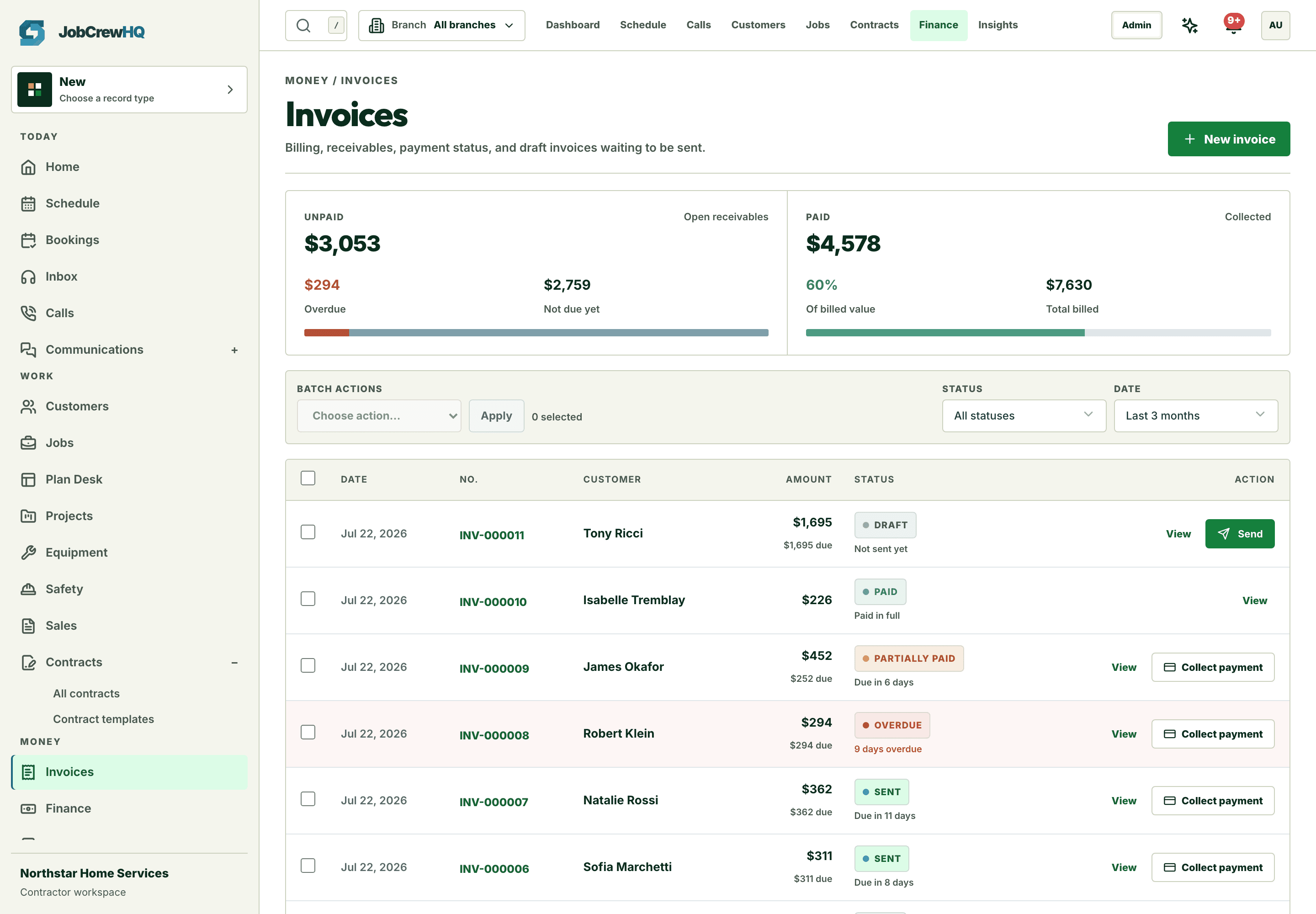Toggle the select-all checkbox in table header
This screenshot has height=914, width=1316.
coord(308,478)
